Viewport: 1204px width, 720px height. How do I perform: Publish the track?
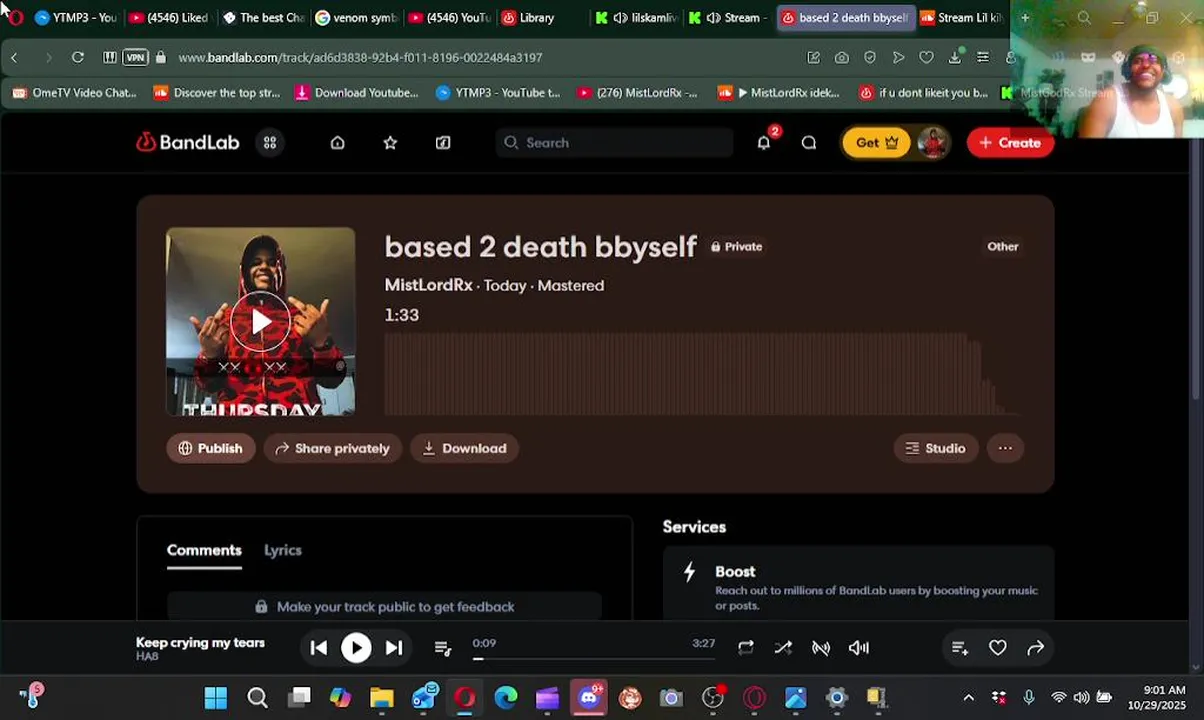[x=211, y=449]
